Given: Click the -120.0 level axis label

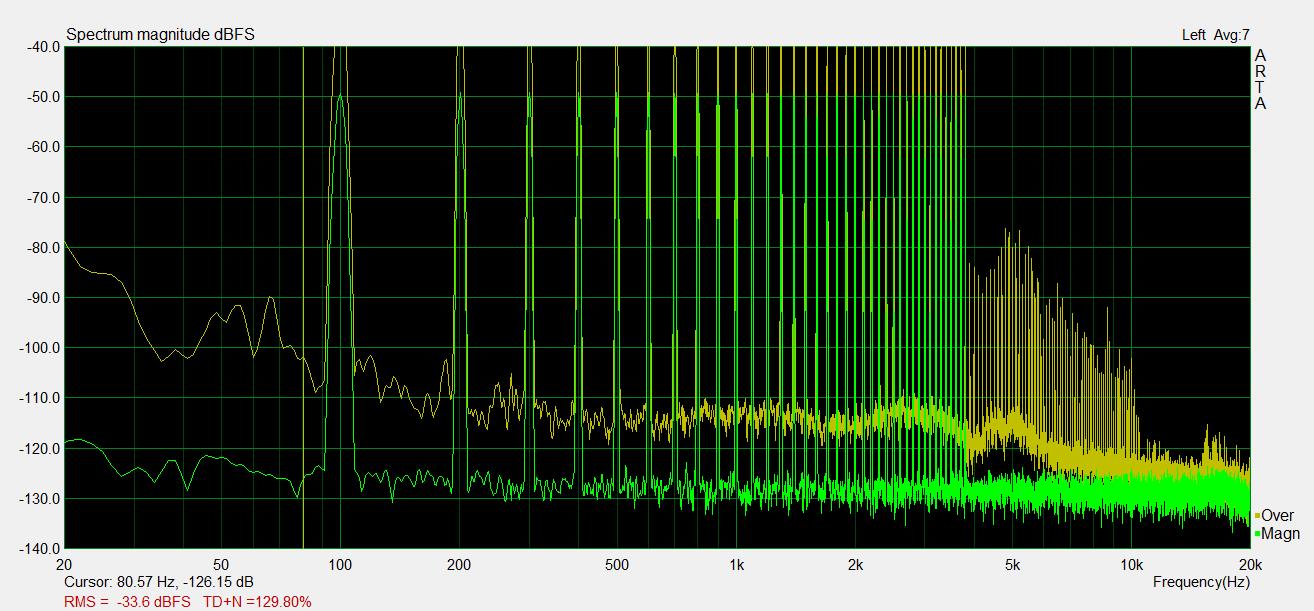Looking at the screenshot, I should point(39,449).
